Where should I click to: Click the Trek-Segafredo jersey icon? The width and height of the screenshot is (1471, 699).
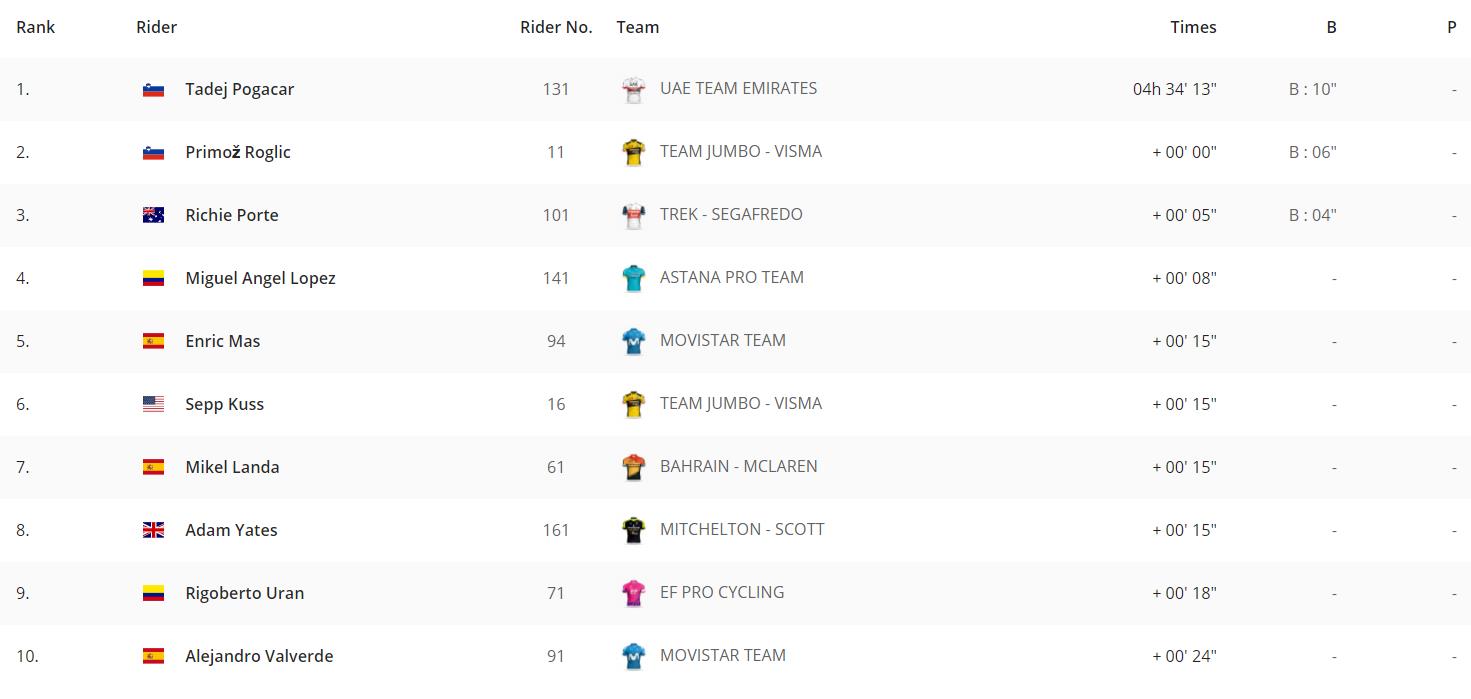[633, 216]
